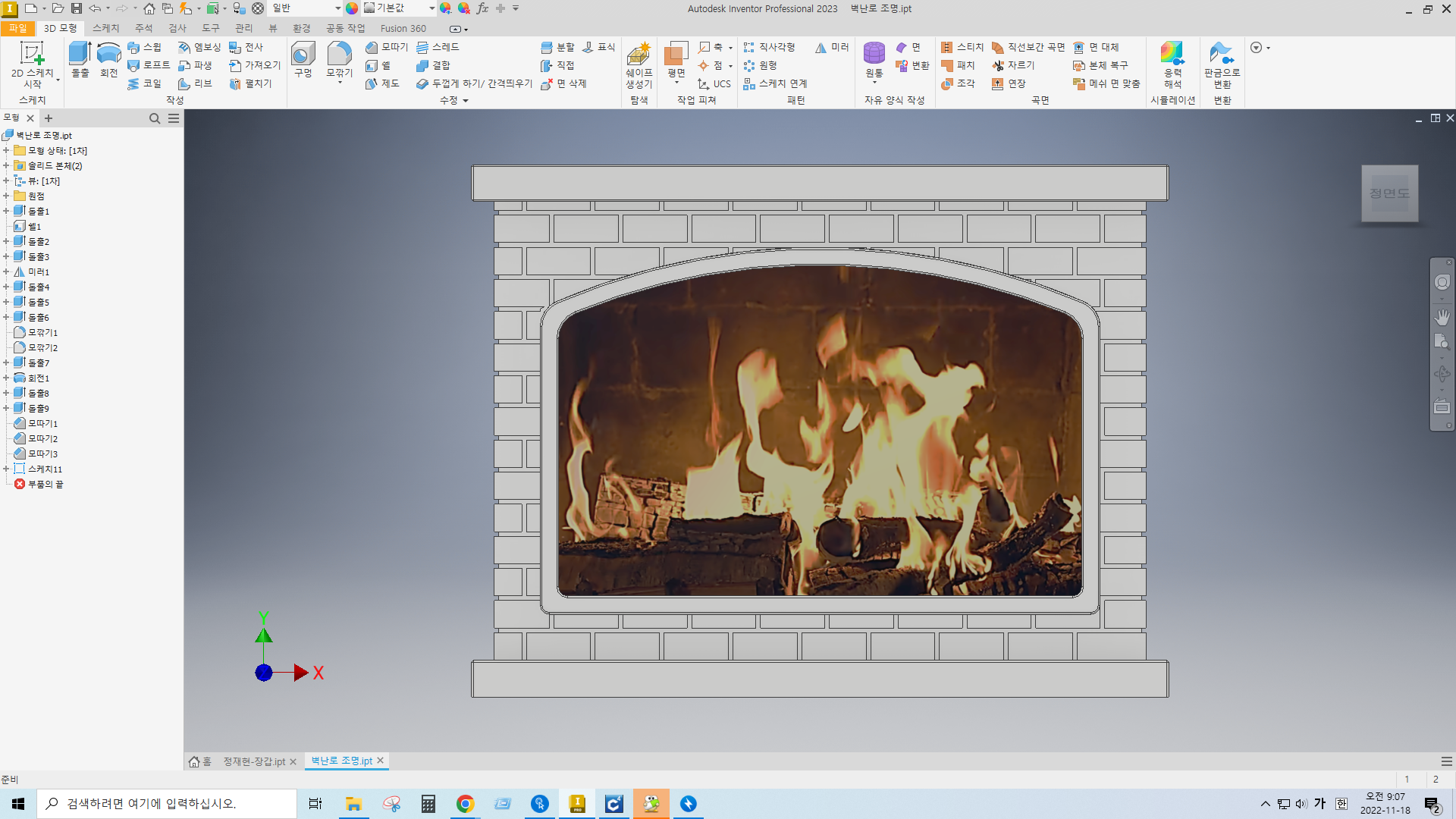1456x819 pixels.
Task: Select the 회전 (Revolve) tool
Action: [x=109, y=60]
